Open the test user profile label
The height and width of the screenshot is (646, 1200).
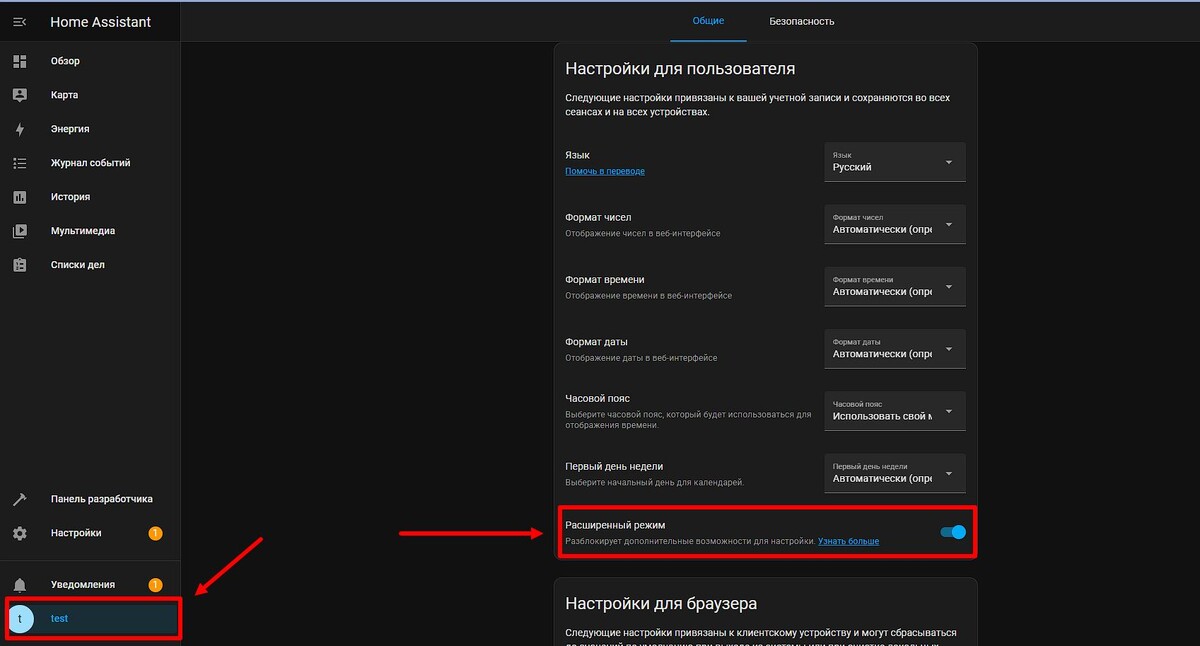pos(59,619)
